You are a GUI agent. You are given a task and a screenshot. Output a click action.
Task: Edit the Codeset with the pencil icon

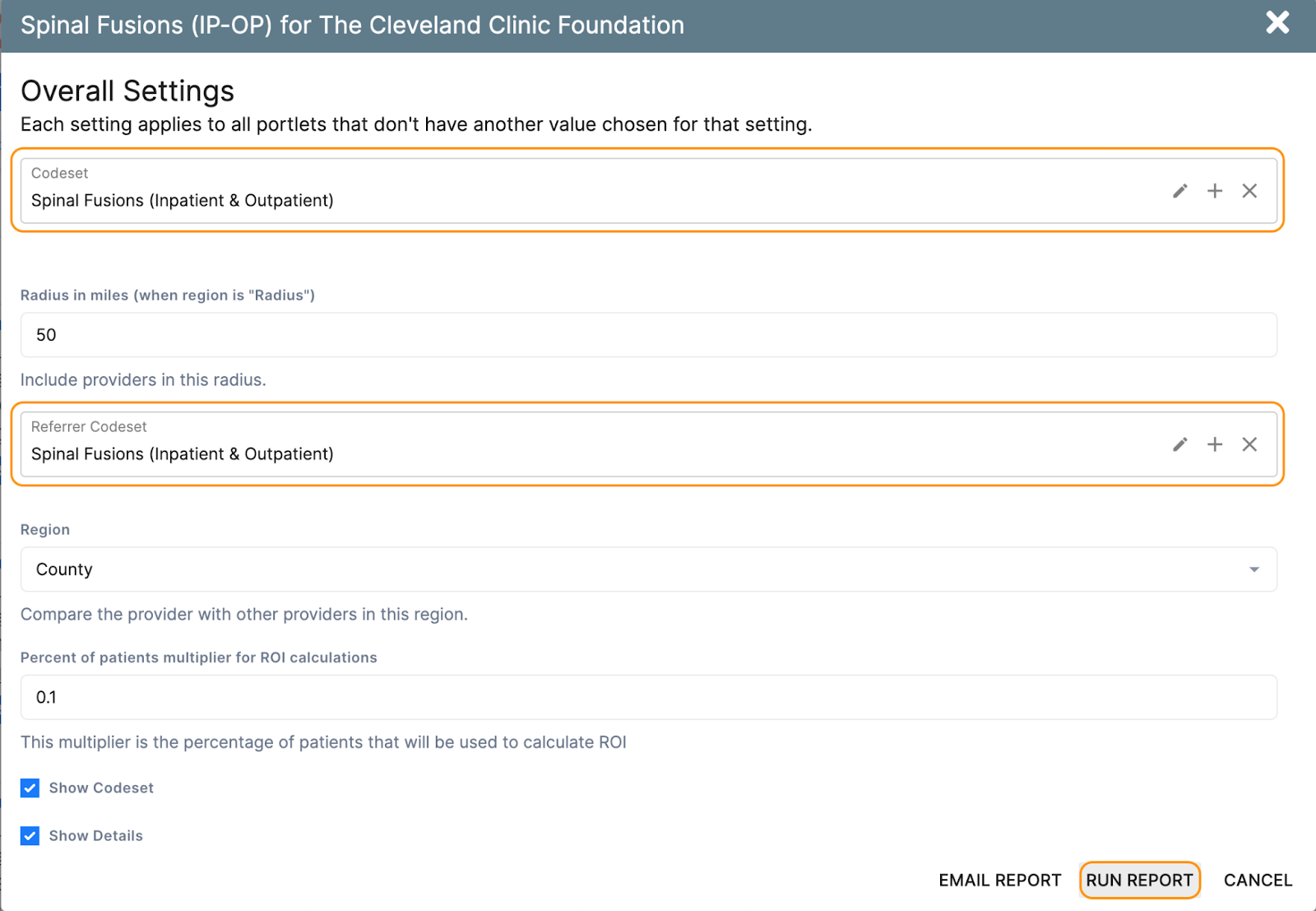coord(1180,191)
